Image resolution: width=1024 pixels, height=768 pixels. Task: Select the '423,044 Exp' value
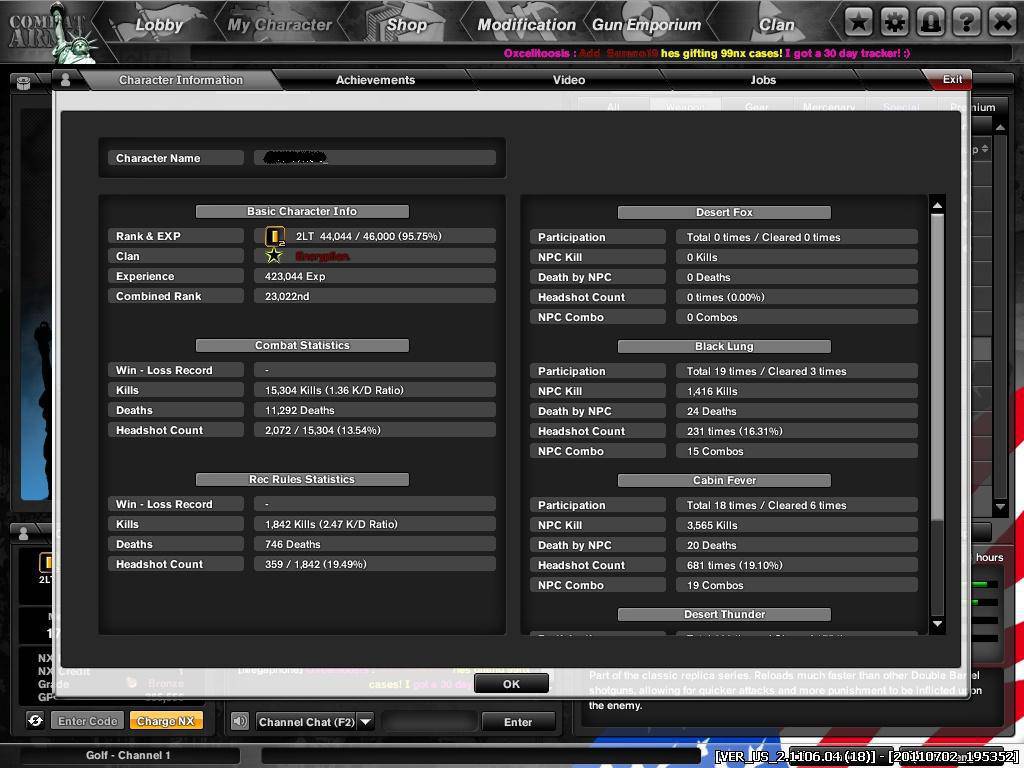(295, 276)
